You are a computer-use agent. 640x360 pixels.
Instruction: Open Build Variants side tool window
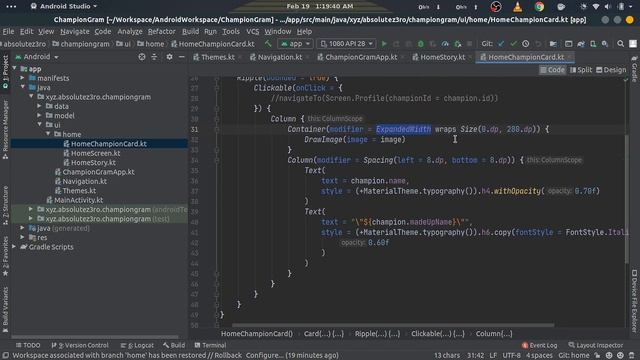[5, 309]
